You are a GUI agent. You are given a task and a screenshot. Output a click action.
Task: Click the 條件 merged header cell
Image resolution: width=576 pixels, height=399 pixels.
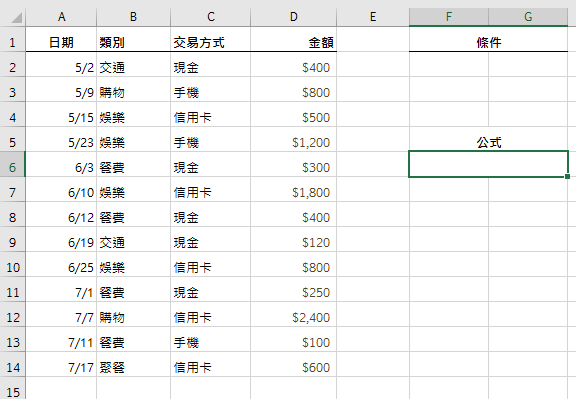(489, 43)
